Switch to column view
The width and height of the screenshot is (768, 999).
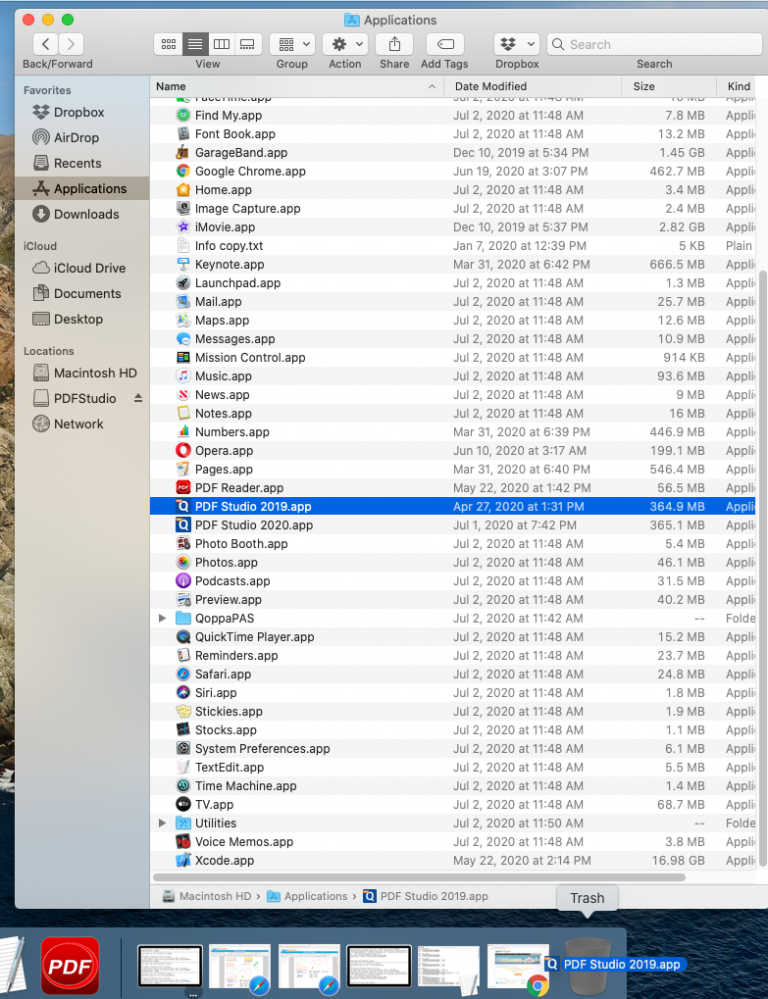coord(221,44)
